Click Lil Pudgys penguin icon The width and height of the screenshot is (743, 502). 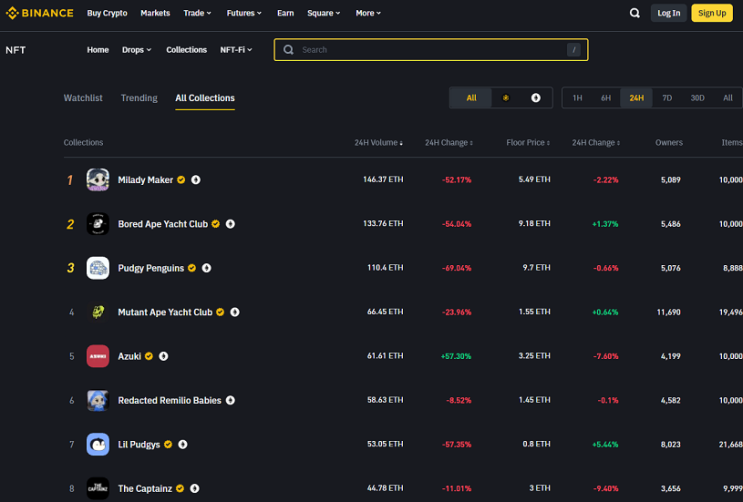click(98, 444)
